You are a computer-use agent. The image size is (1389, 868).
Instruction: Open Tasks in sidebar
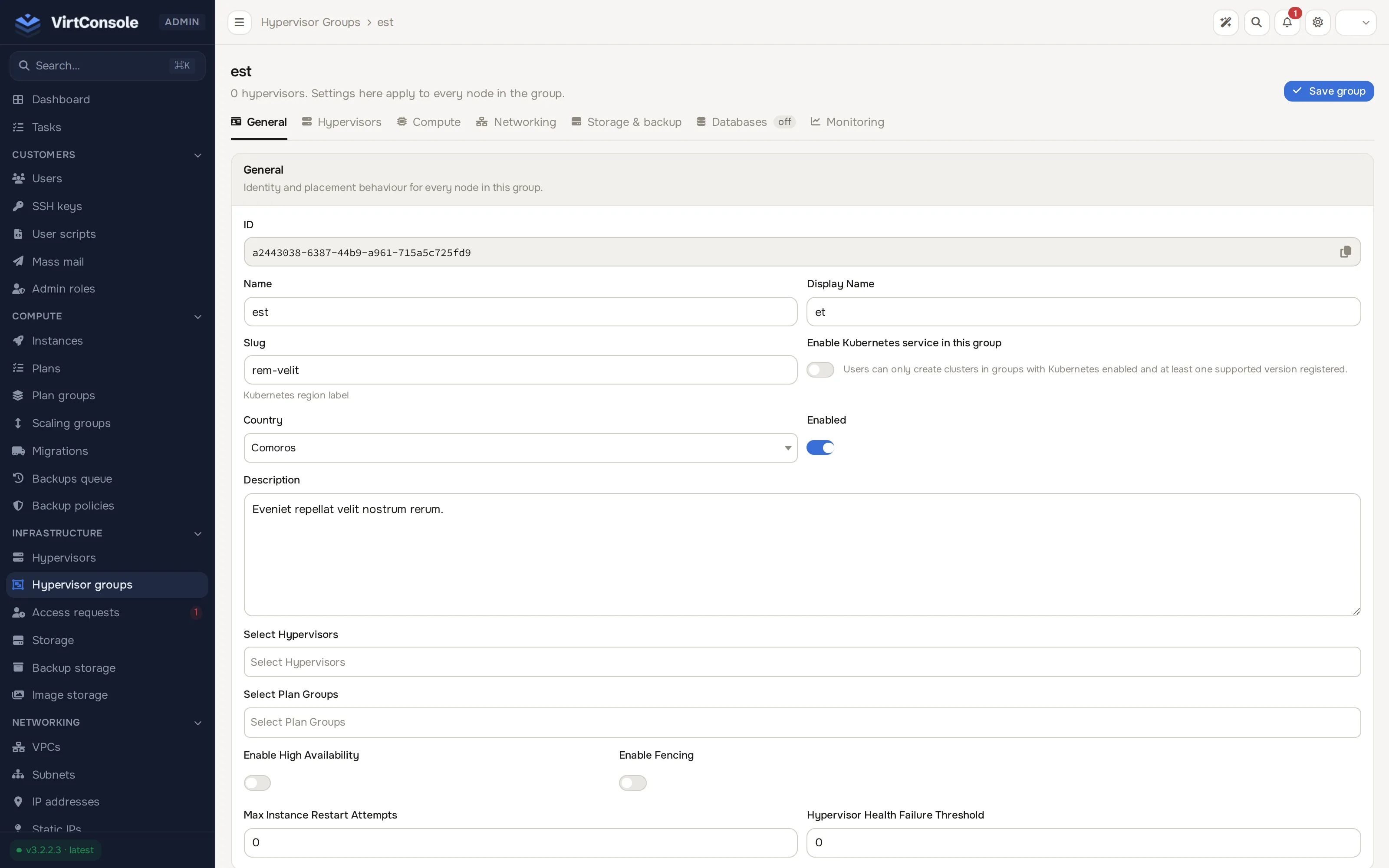(107, 127)
